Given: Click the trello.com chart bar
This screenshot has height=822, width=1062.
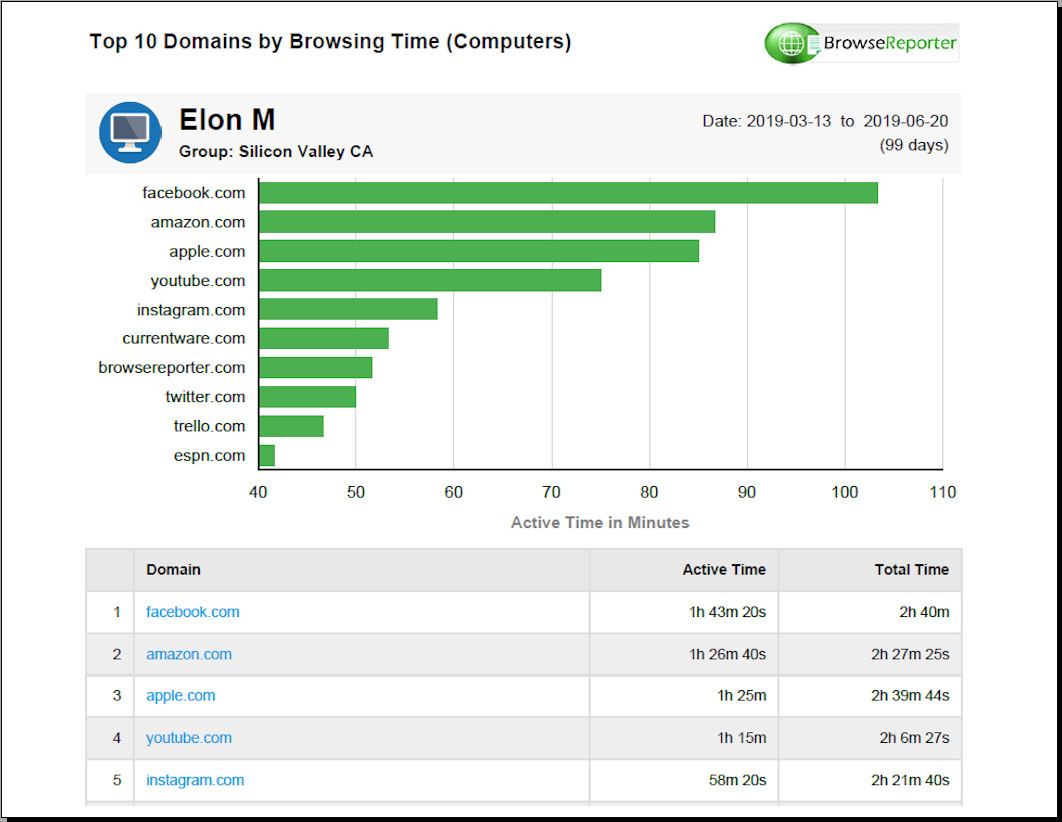Looking at the screenshot, I should tap(291, 426).
